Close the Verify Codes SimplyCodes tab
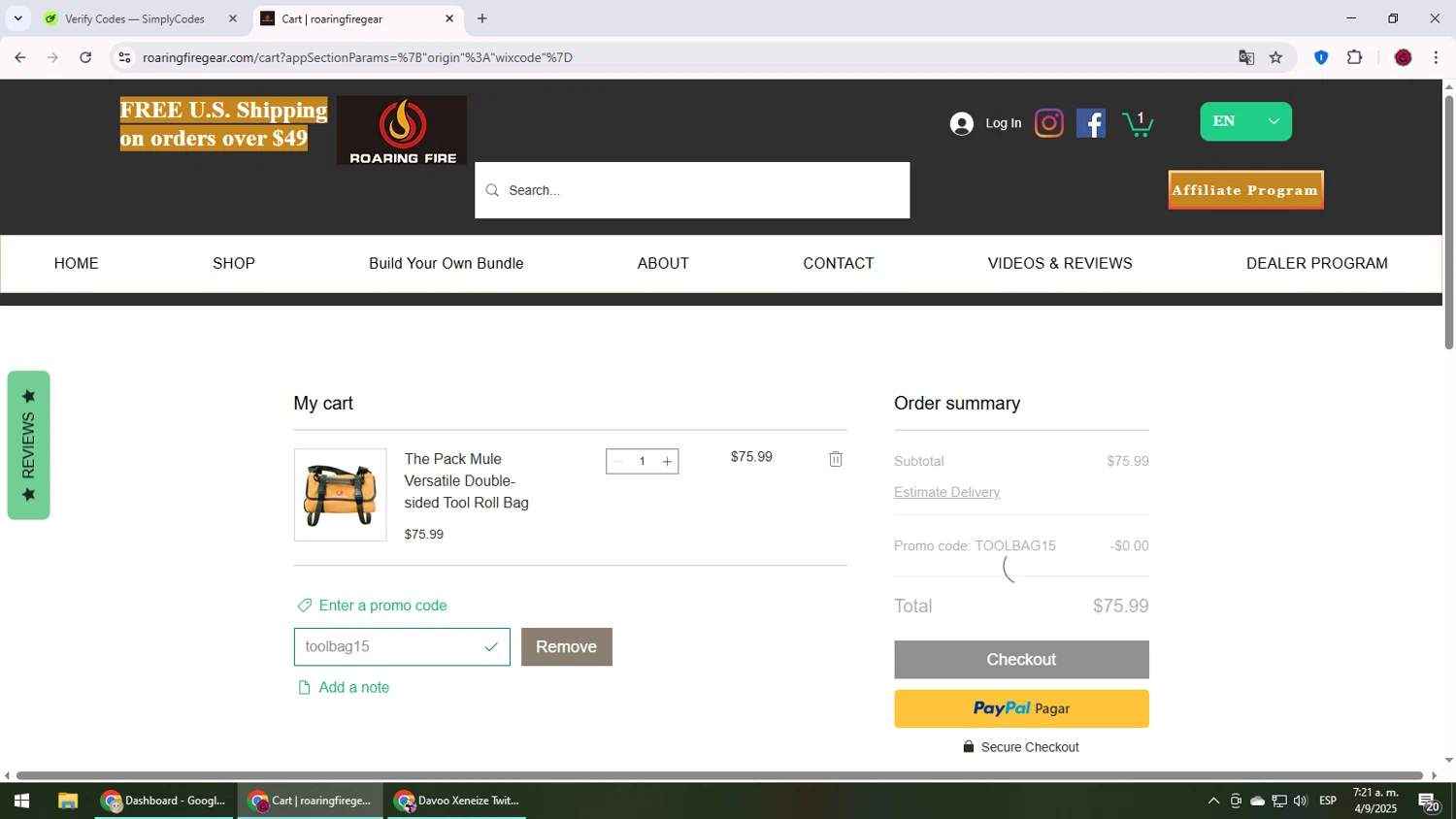Image resolution: width=1456 pixels, height=819 pixels. click(x=233, y=18)
